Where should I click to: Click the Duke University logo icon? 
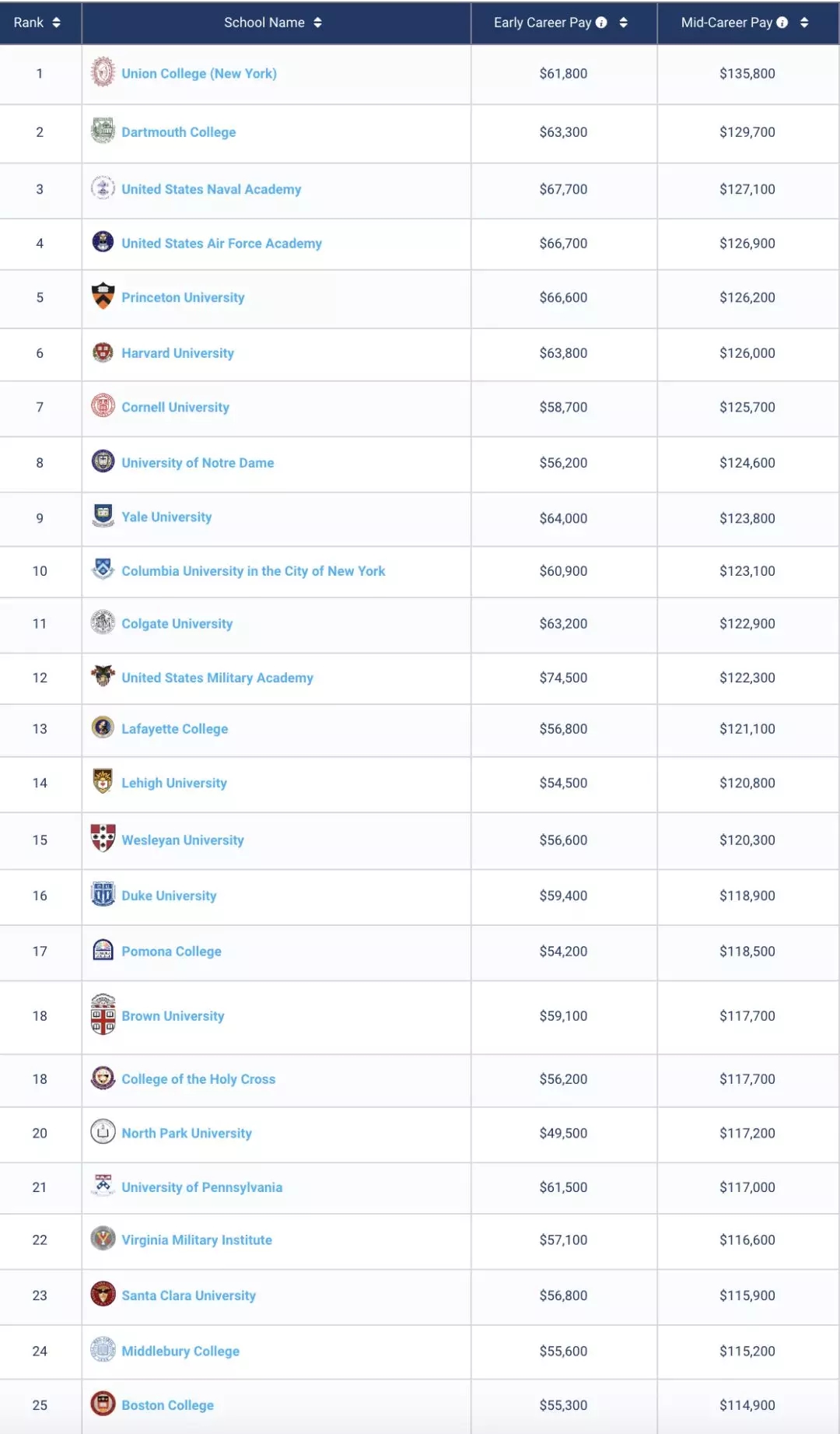tap(103, 894)
